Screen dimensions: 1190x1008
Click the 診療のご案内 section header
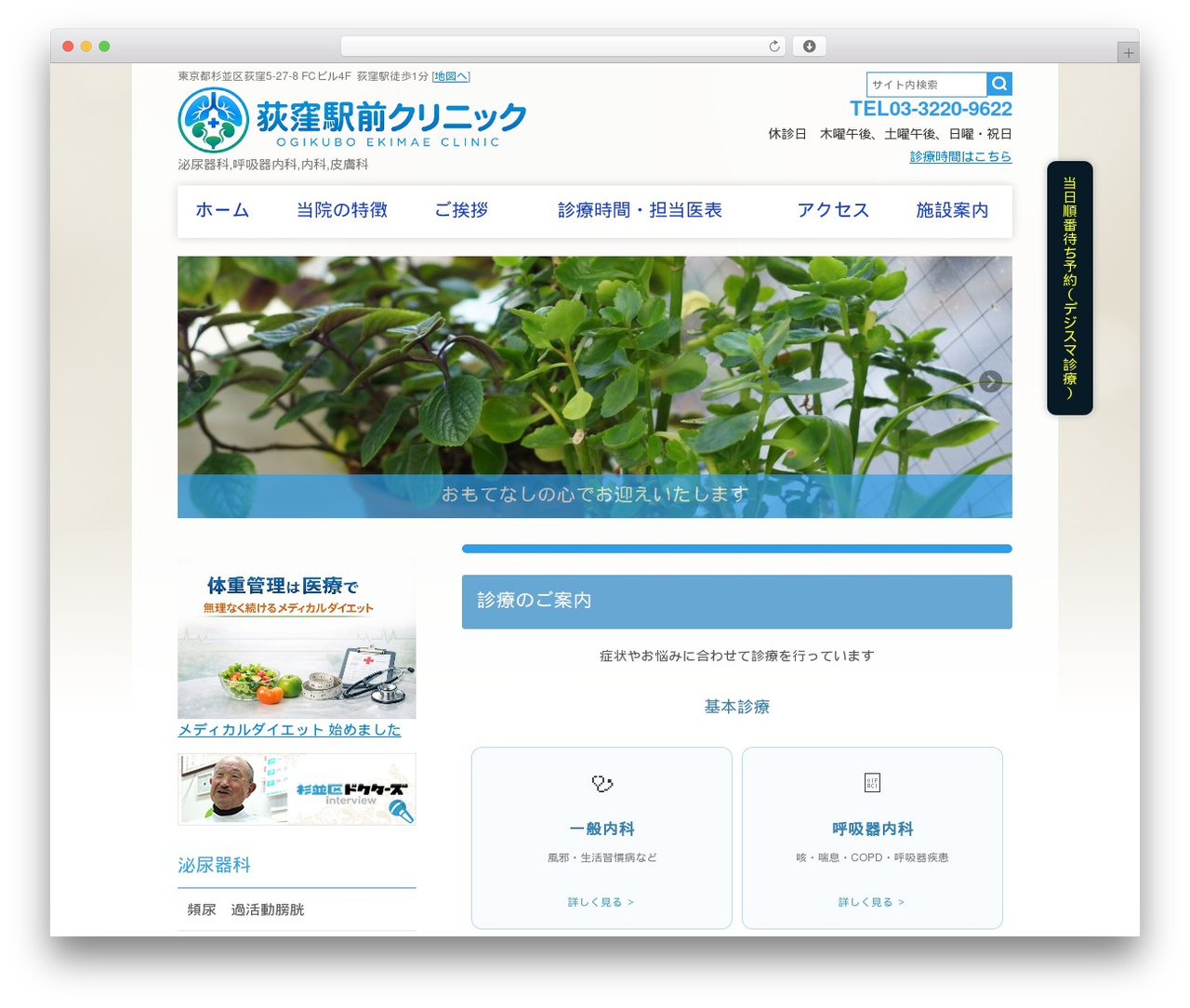pos(737,602)
